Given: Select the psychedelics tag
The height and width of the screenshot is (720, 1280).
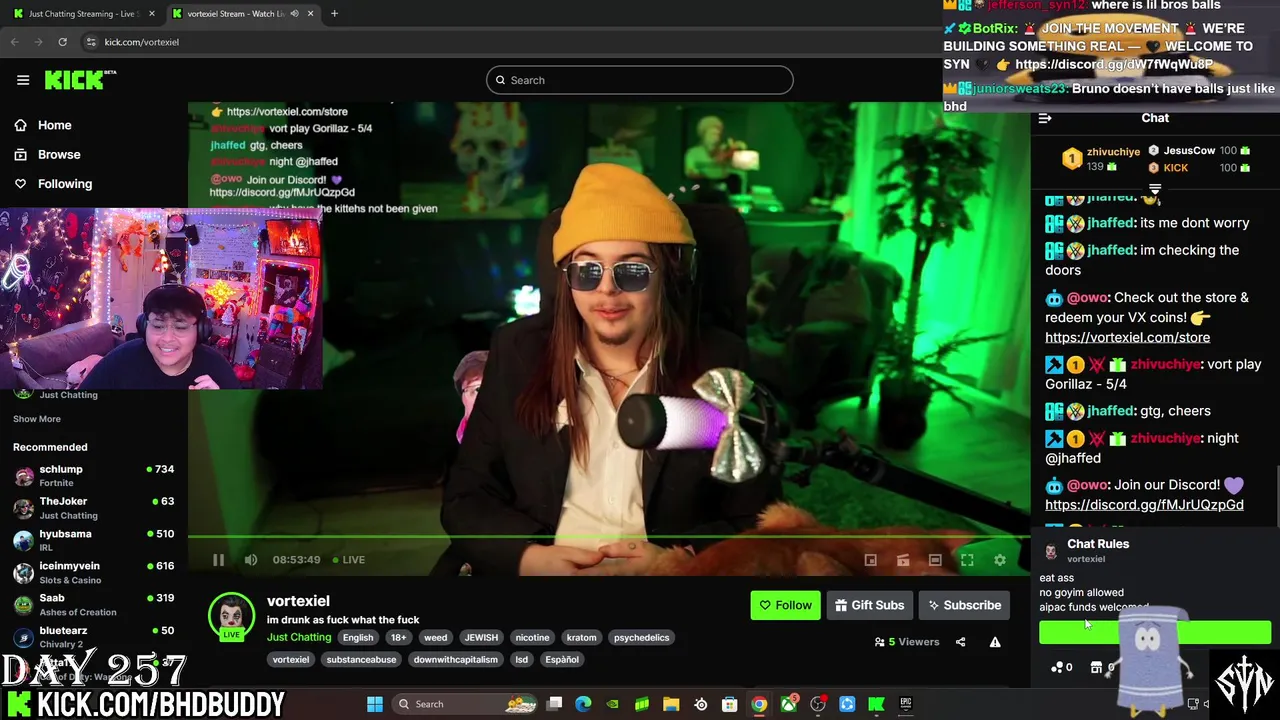Looking at the screenshot, I should click(x=641, y=637).
